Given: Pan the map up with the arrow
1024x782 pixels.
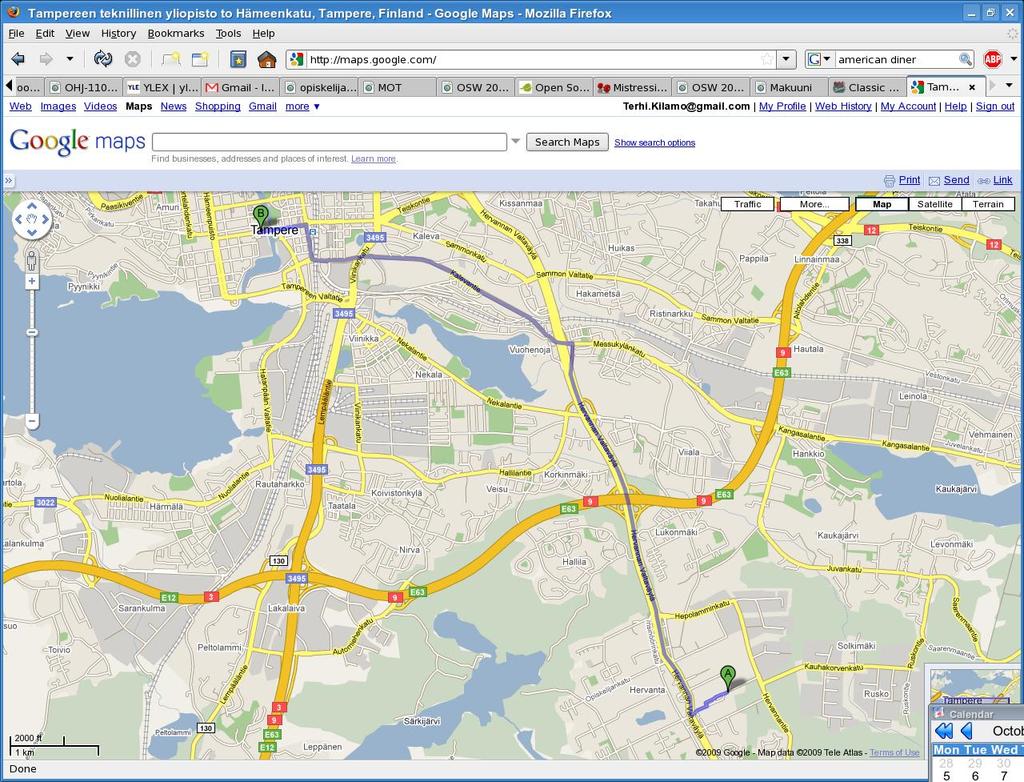Looking at the screenshot, I should 31,206.
